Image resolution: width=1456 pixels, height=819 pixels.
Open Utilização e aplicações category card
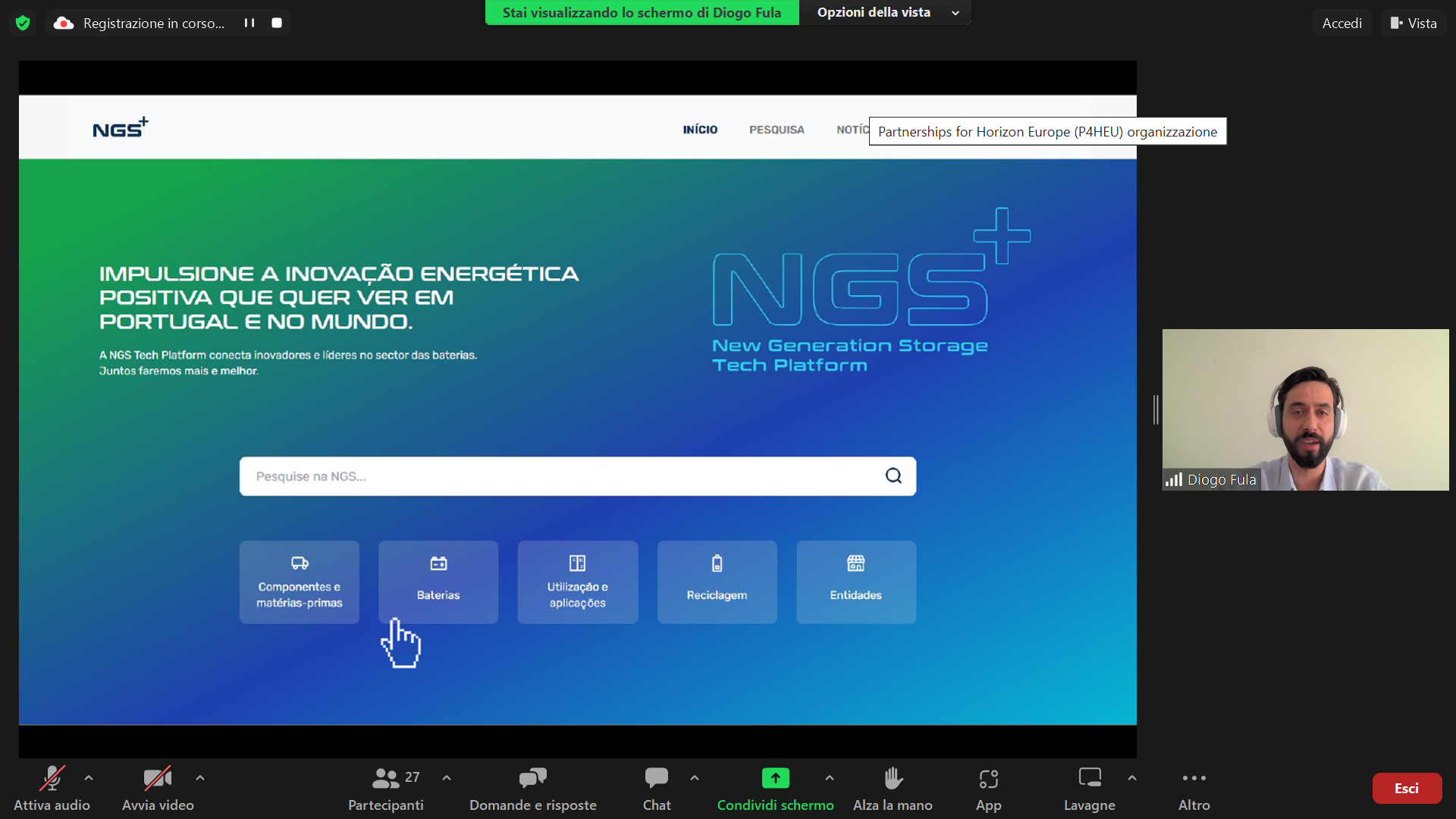click(x=578, y=582)
